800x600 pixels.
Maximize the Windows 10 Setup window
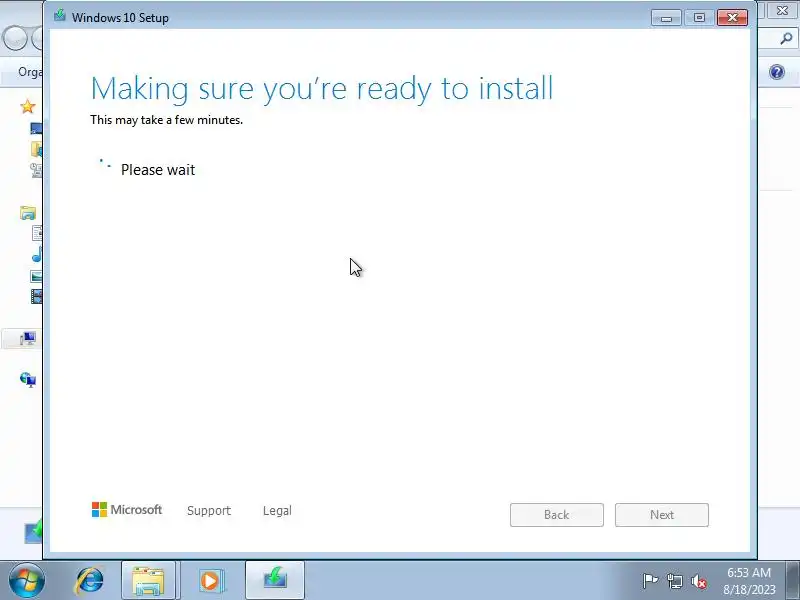tap(699, 18)
